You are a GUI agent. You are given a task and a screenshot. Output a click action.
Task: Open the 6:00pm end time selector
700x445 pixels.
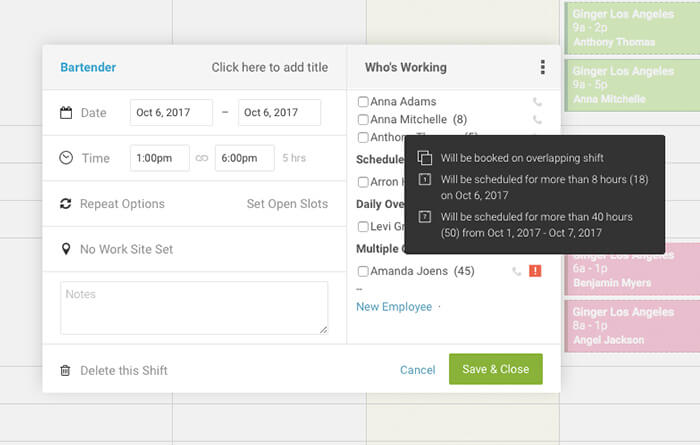pyautogui.click(x=245, y=158)
